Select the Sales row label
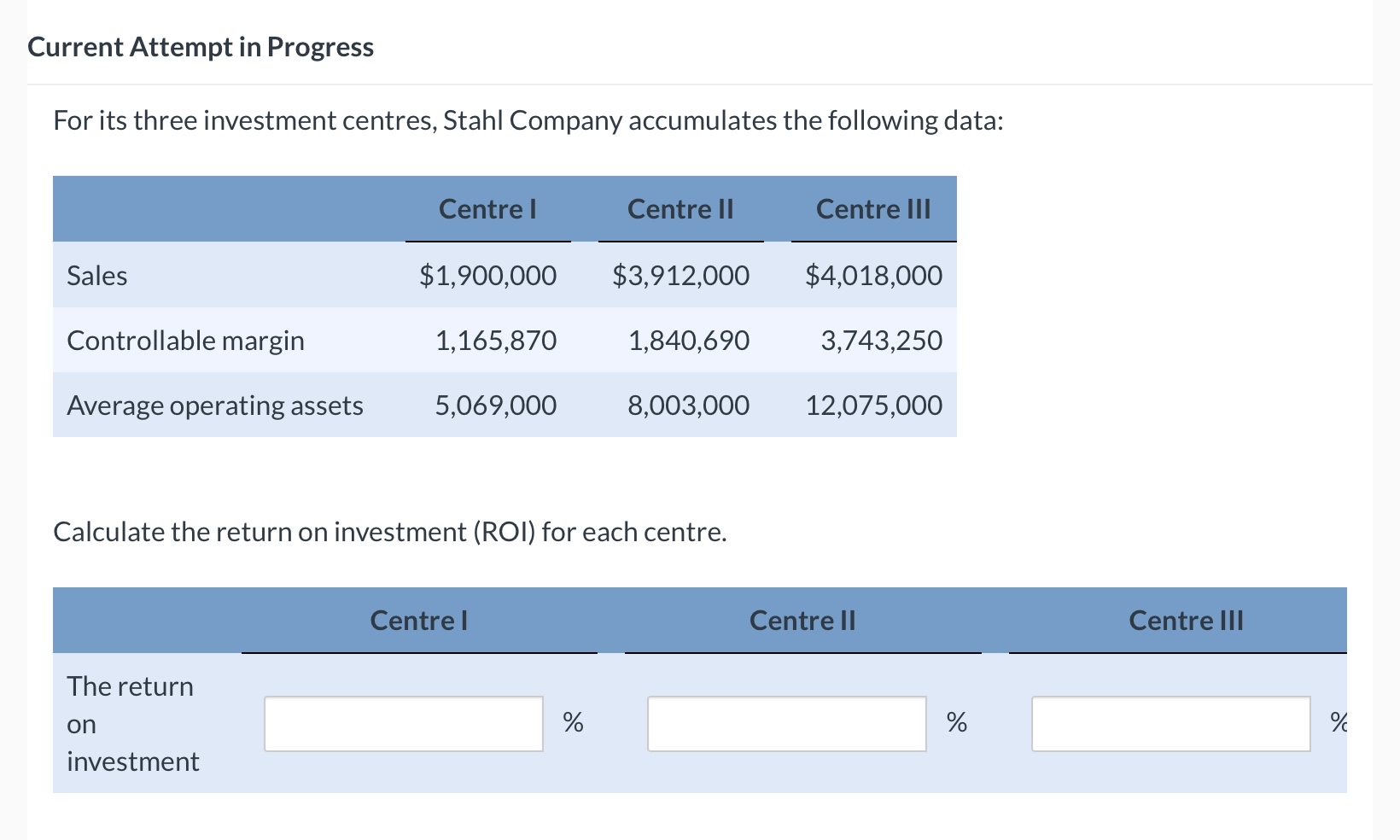Screen dimensions: 1400x840 96,275
